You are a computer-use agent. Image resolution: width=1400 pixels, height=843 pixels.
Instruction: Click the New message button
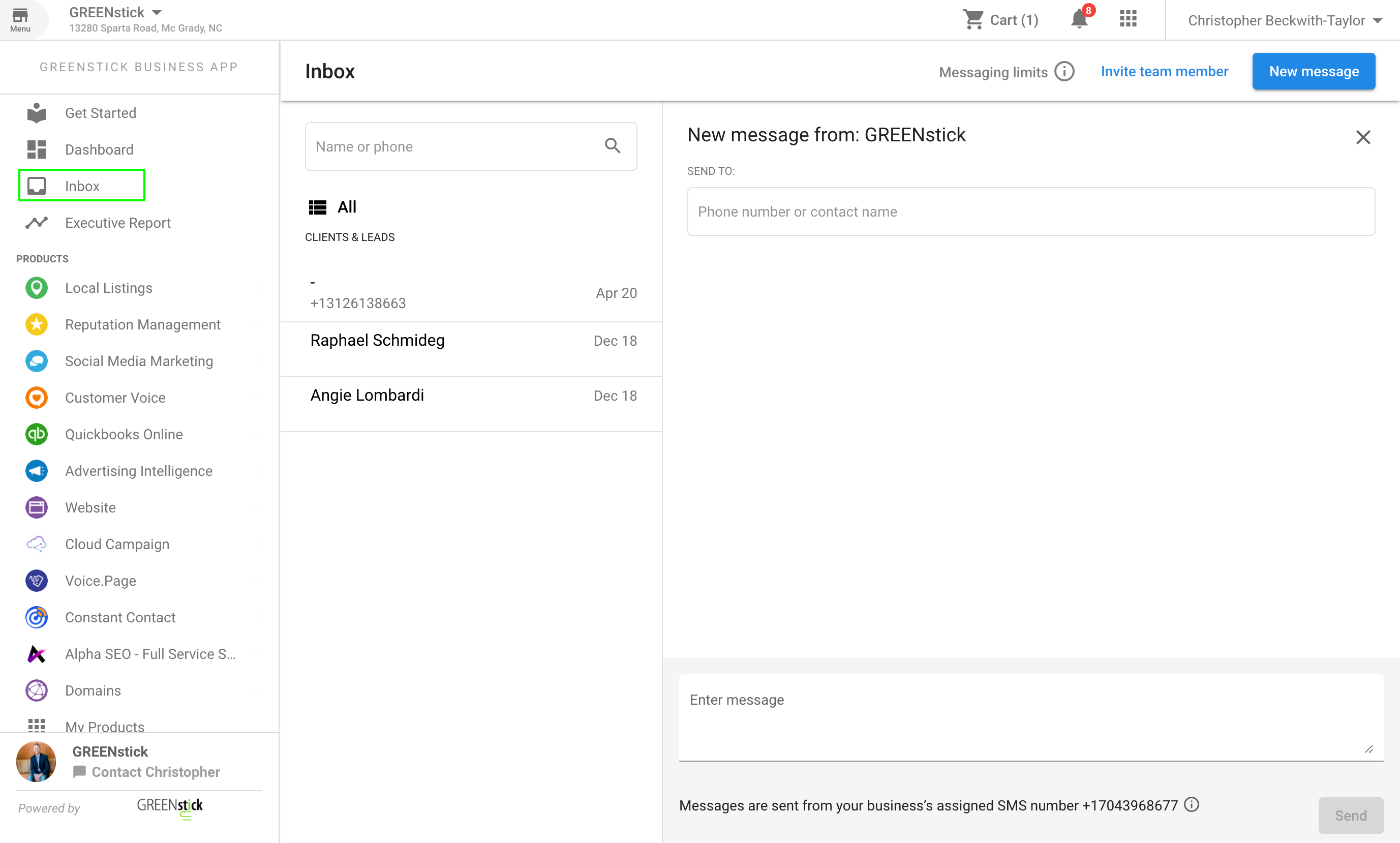[x=1313, y=72]
